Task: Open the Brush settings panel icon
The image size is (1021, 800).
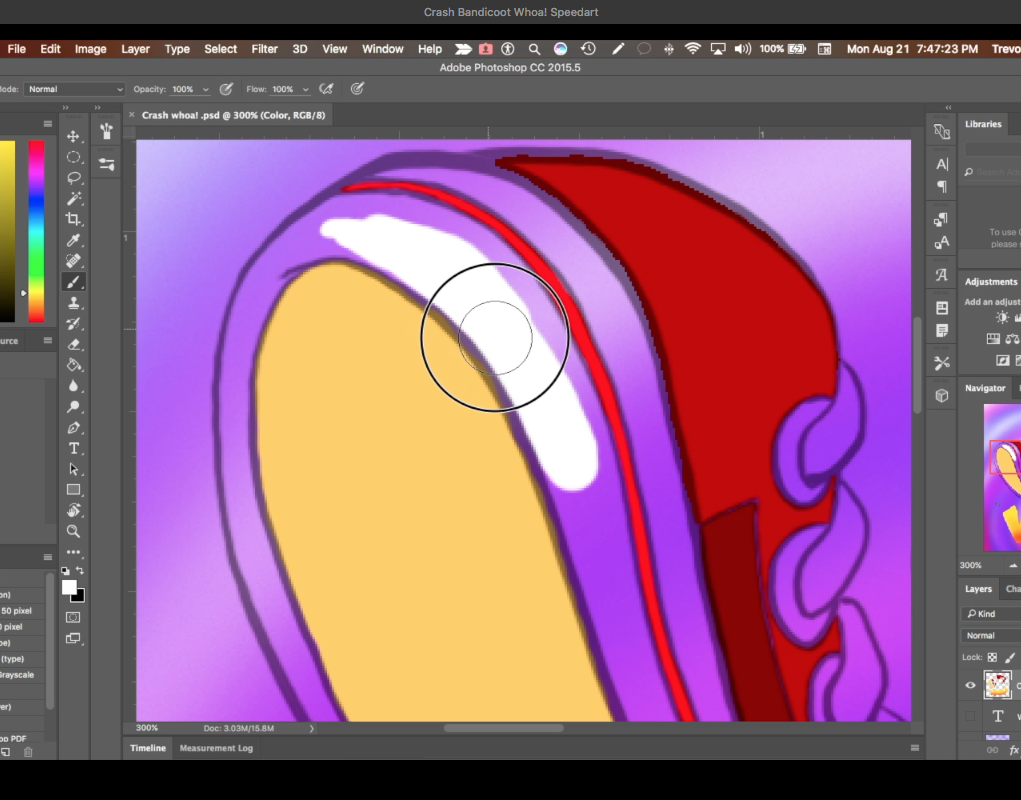Action: tap(107, 164)
